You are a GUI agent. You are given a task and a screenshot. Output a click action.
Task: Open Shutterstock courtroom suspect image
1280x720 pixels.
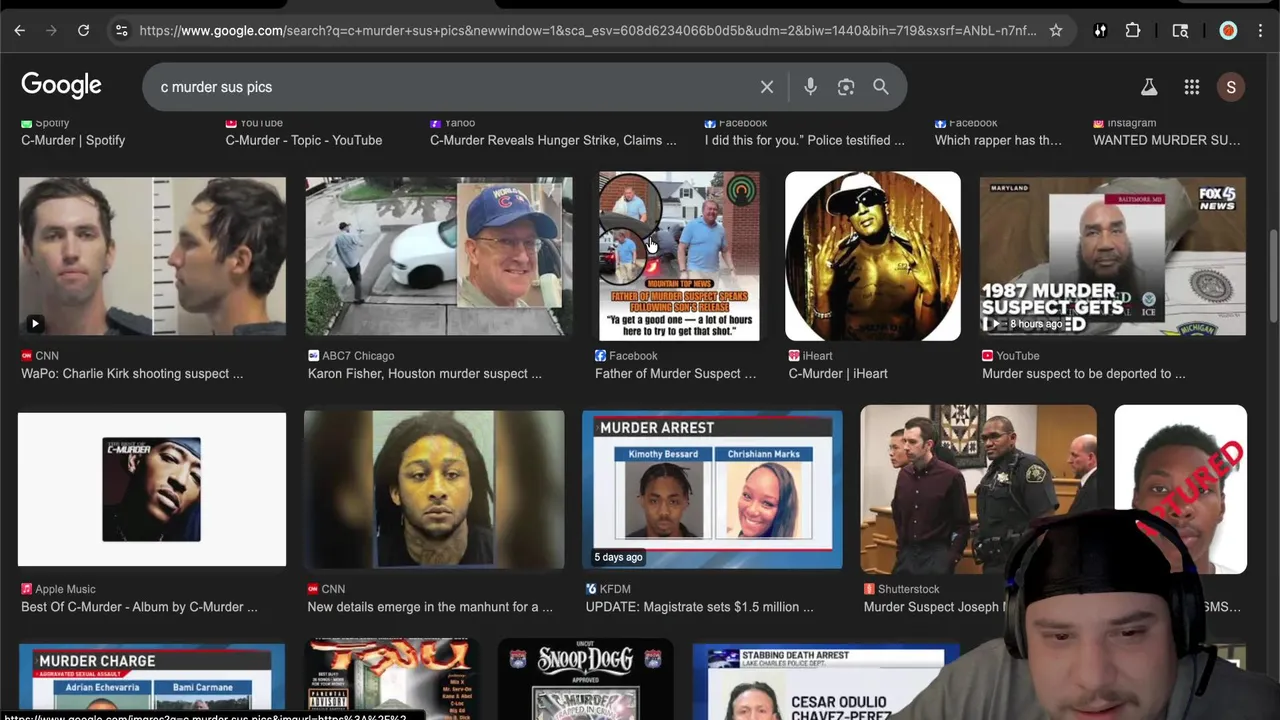(x=978, y=489)
